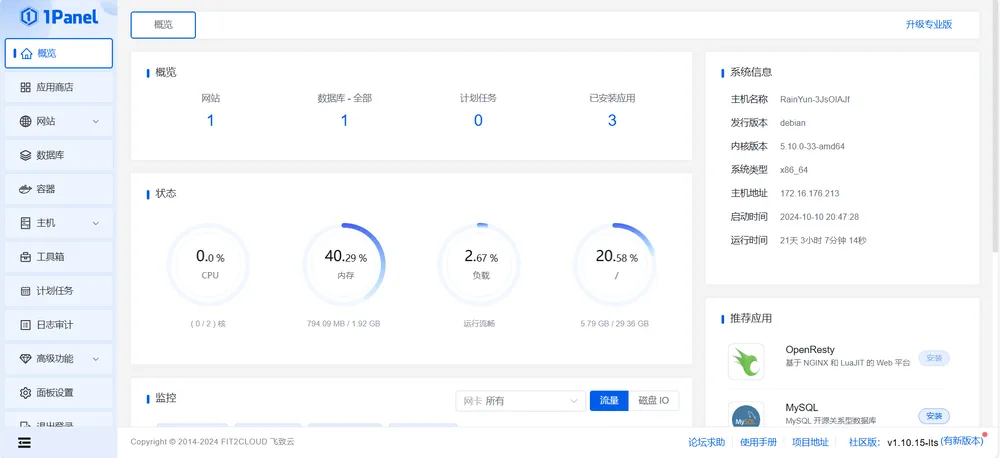Click the 容器 container icon
The image size is (1000, 458).
tap(26, 189)
